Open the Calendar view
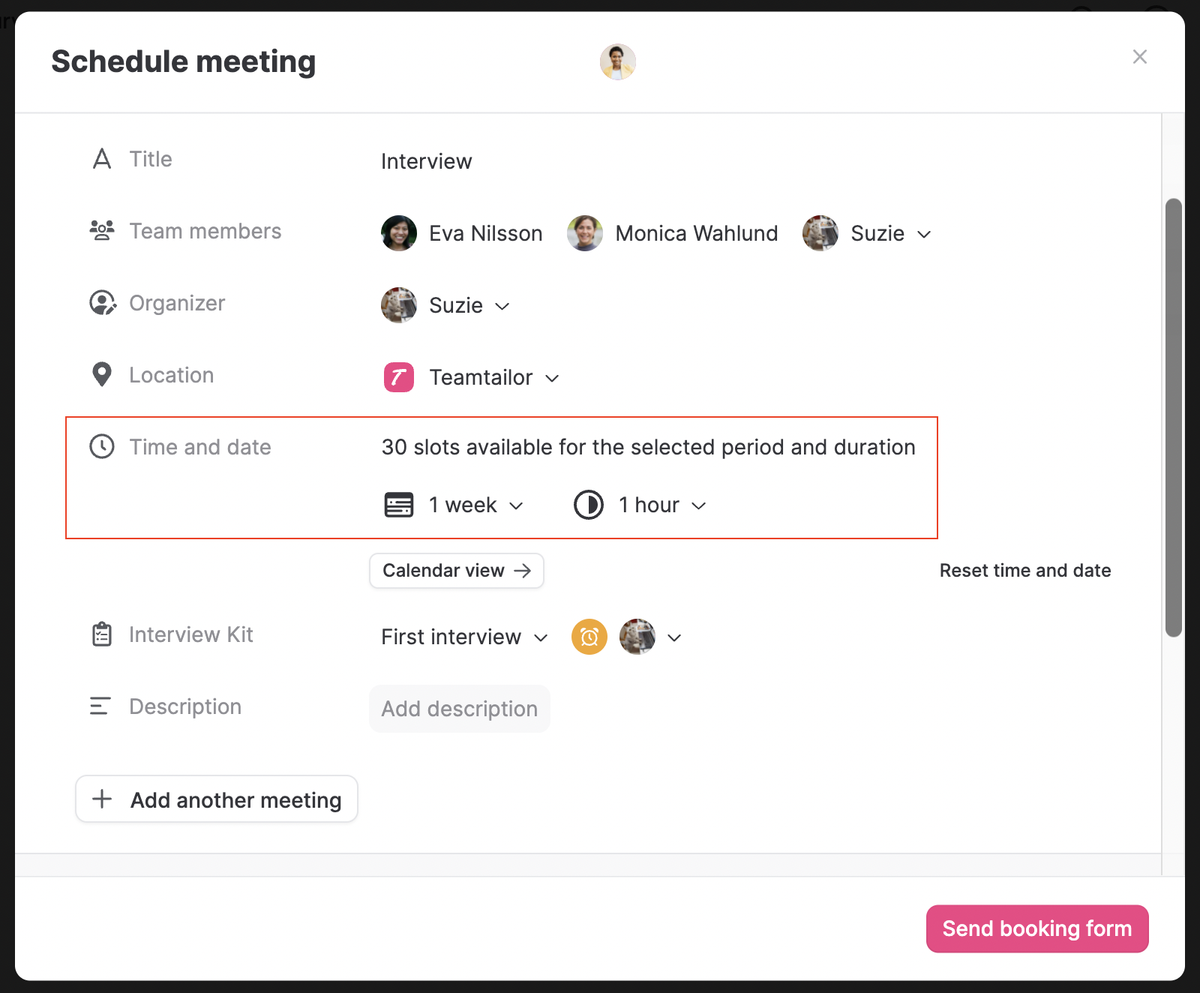Viewport: 1200px width, 993px height. pos(456,571)
